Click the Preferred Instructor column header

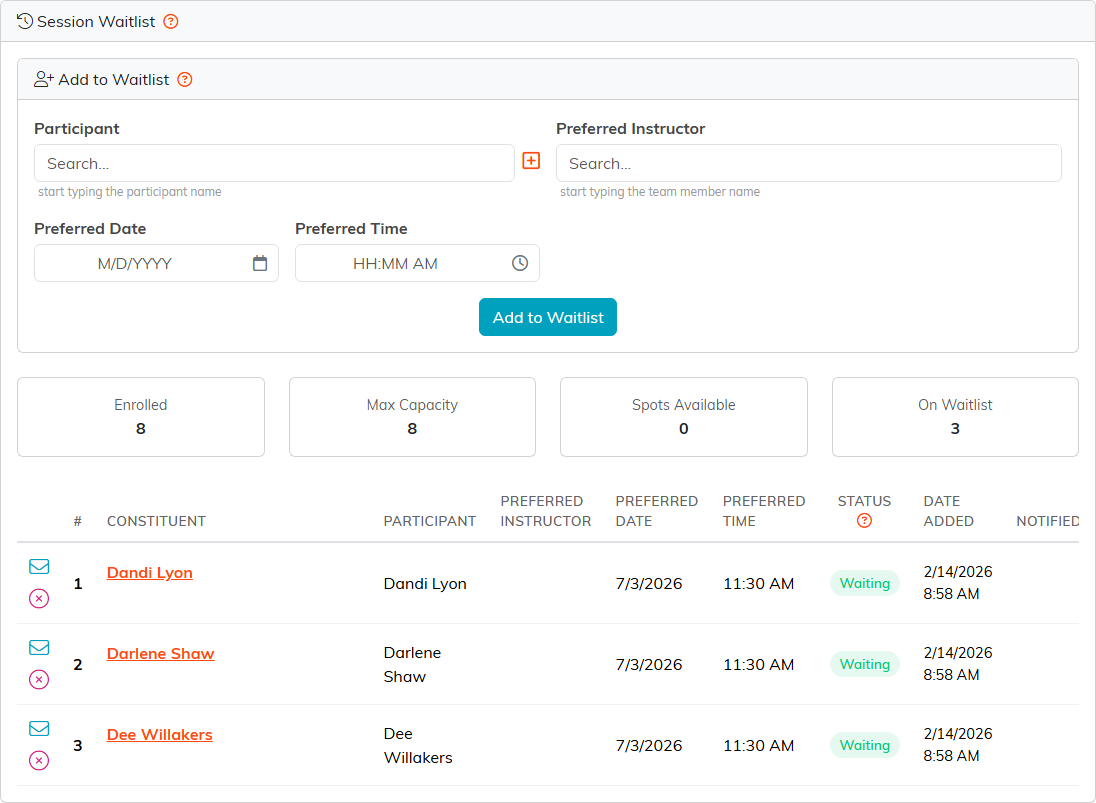(546, 512)
